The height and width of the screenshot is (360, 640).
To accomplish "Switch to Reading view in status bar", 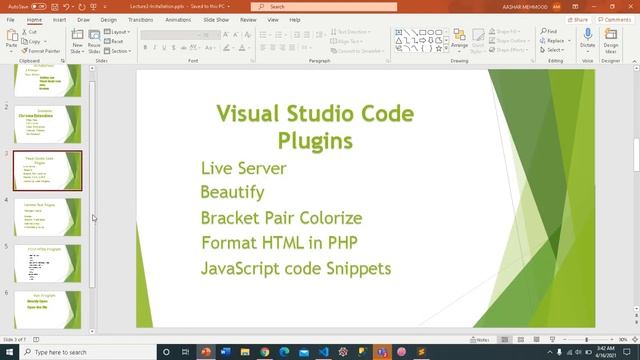I will pyautogui.click(x=537, y=340).
